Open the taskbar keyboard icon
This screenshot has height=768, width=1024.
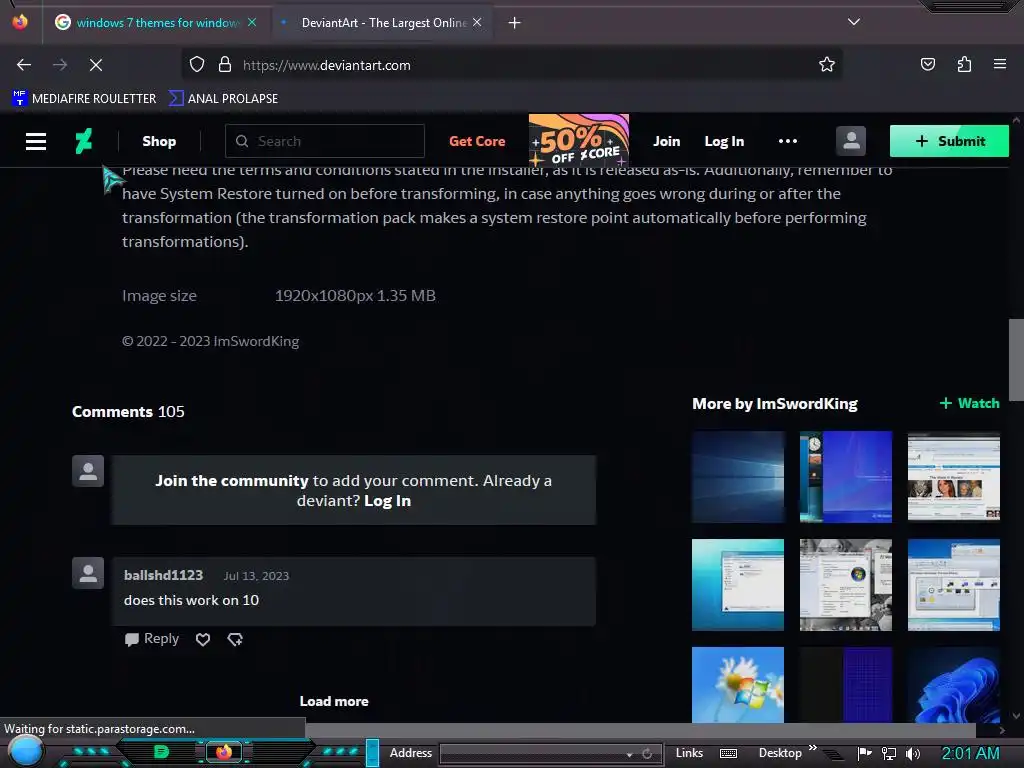728,754
